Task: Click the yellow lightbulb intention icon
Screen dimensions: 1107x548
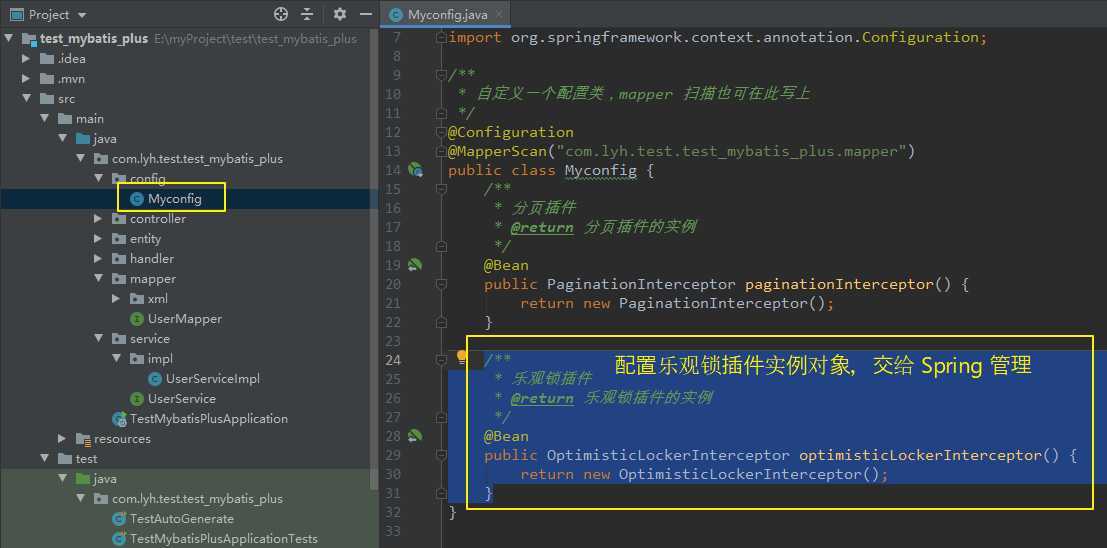Action: 462,357
